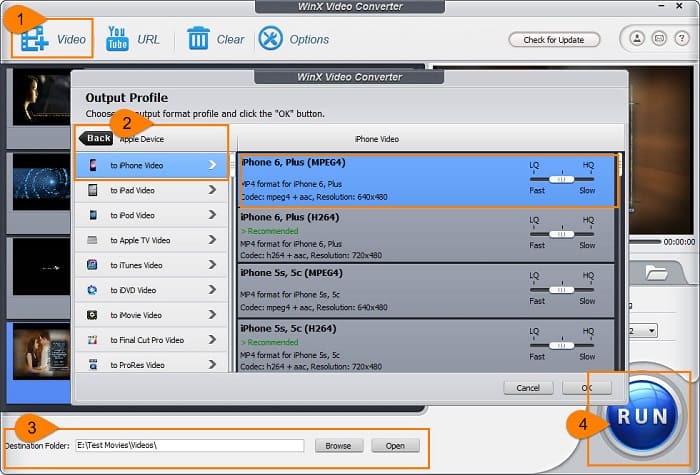Click the ProRes icon in category list
Screen dimensions: 700x475
tap(92, 365)
